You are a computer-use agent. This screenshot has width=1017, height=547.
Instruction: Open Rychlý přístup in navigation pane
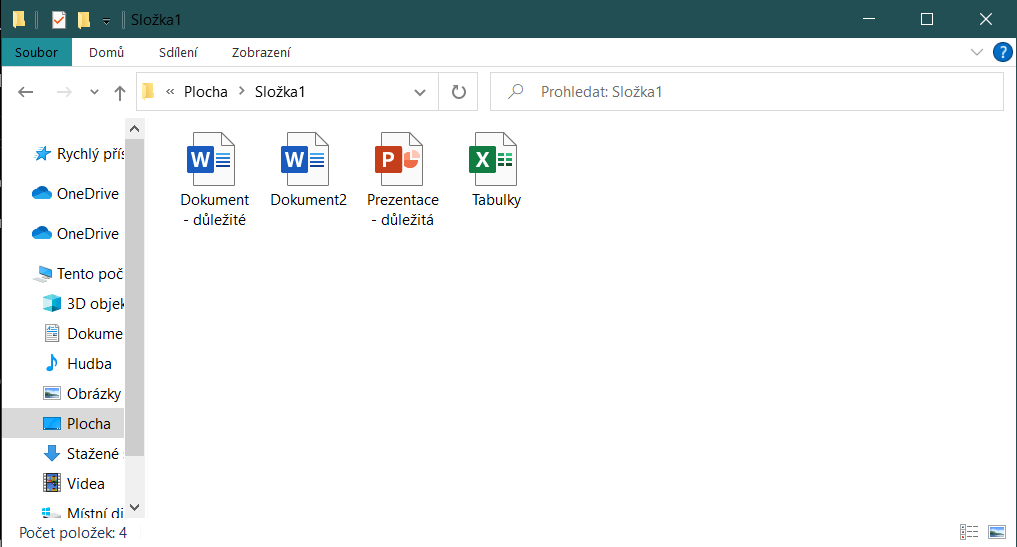coord(78,154)
